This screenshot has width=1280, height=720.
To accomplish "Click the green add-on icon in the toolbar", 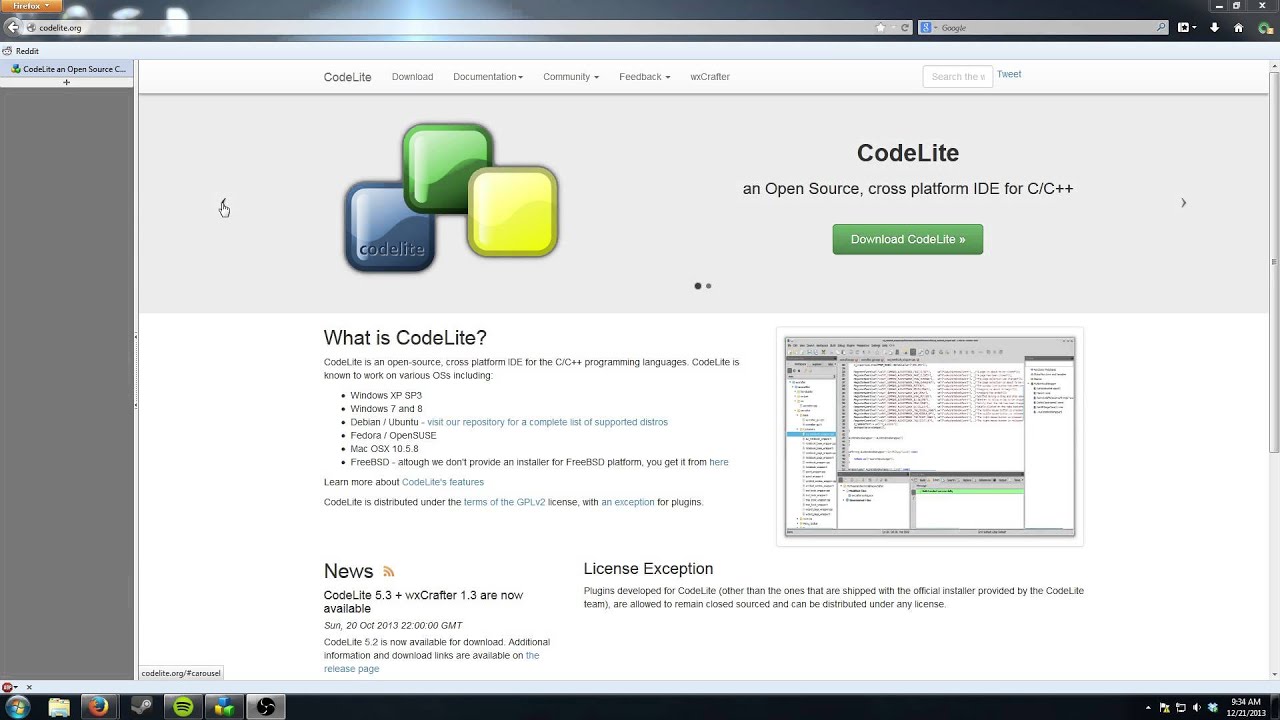I will tap(1266, 28).
